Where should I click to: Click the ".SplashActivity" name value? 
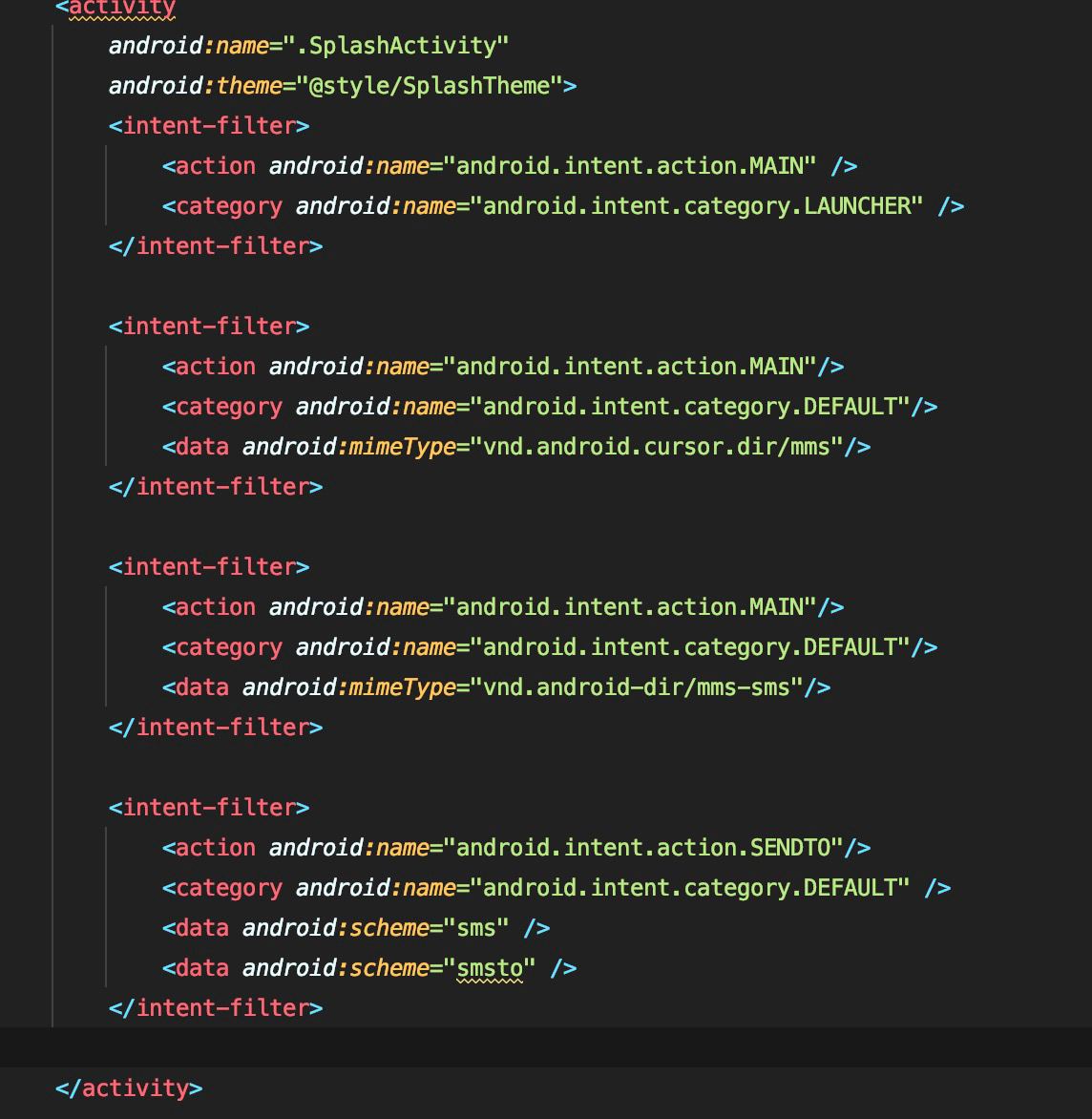[x=396, y=46]
